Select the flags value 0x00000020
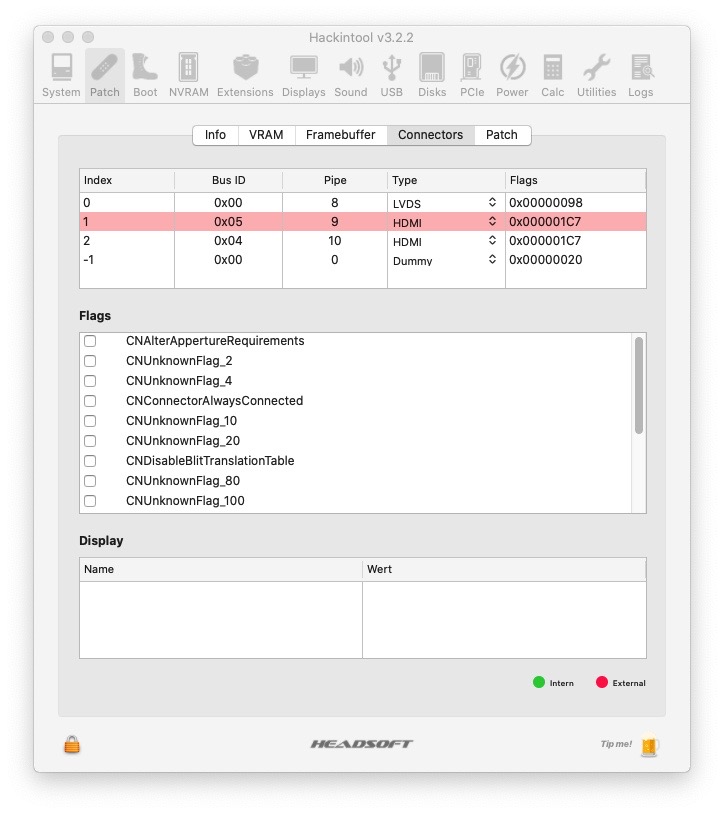Screen dimensions: 724x814 click(546, 260)
